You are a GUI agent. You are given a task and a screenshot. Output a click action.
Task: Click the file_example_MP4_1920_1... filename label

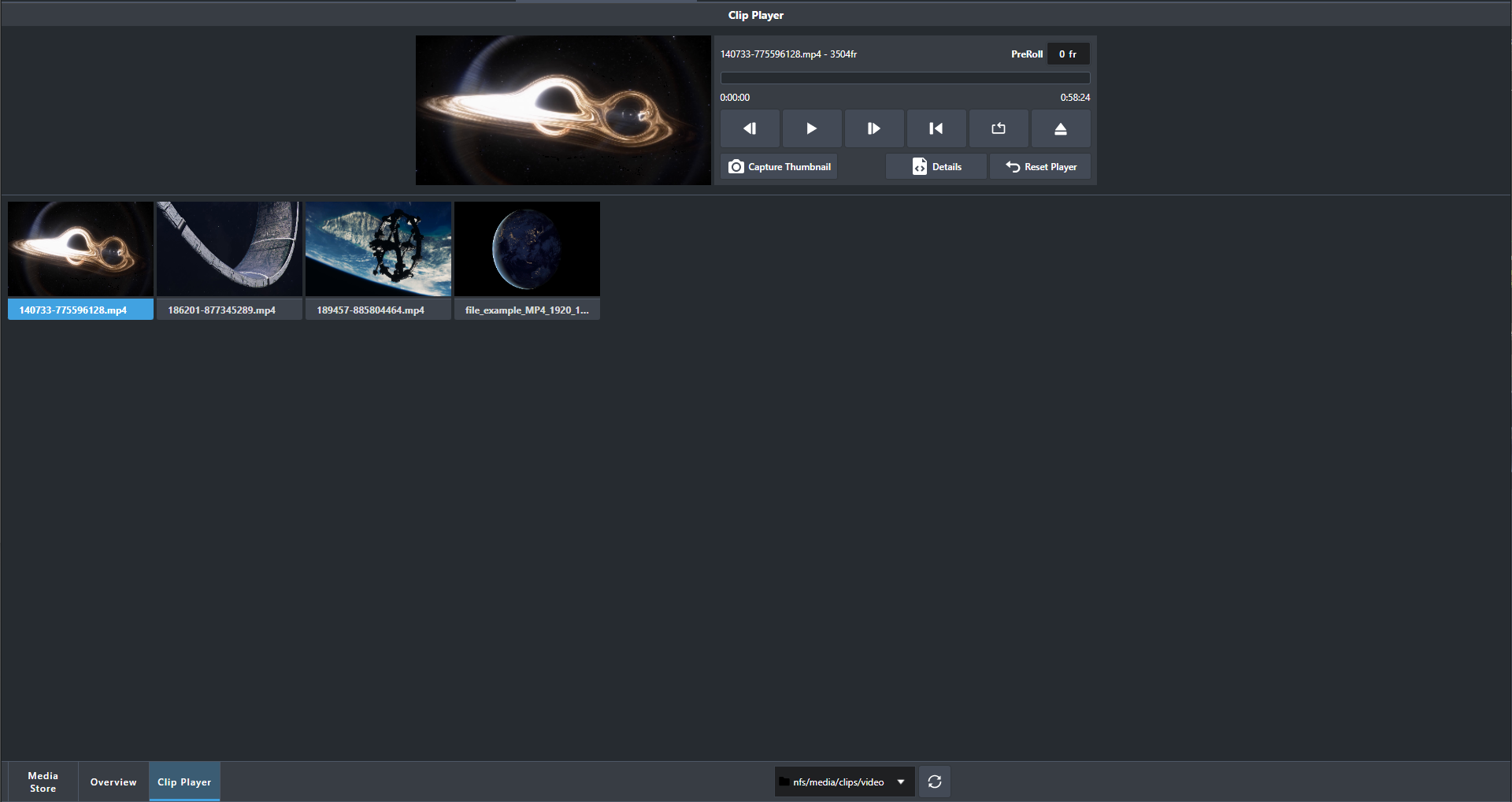pos(527,310)
